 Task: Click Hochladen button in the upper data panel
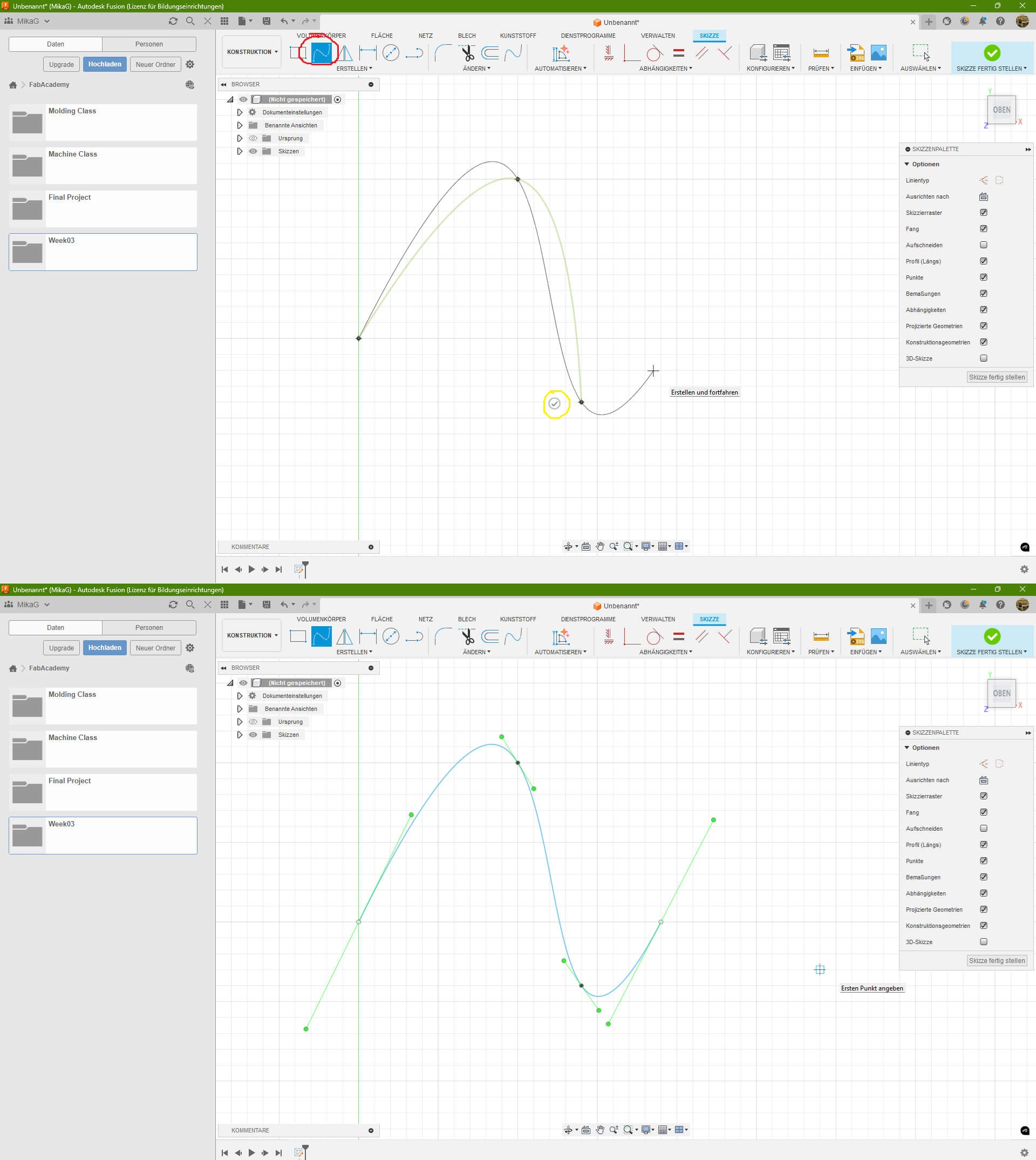click(105, 64)
